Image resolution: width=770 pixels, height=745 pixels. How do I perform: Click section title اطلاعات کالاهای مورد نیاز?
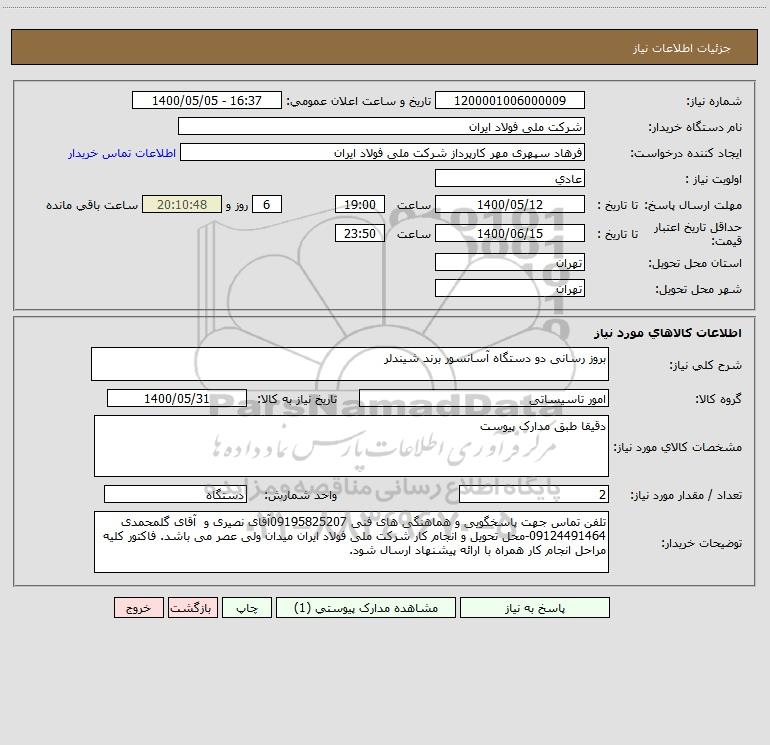tap(668, 333)
